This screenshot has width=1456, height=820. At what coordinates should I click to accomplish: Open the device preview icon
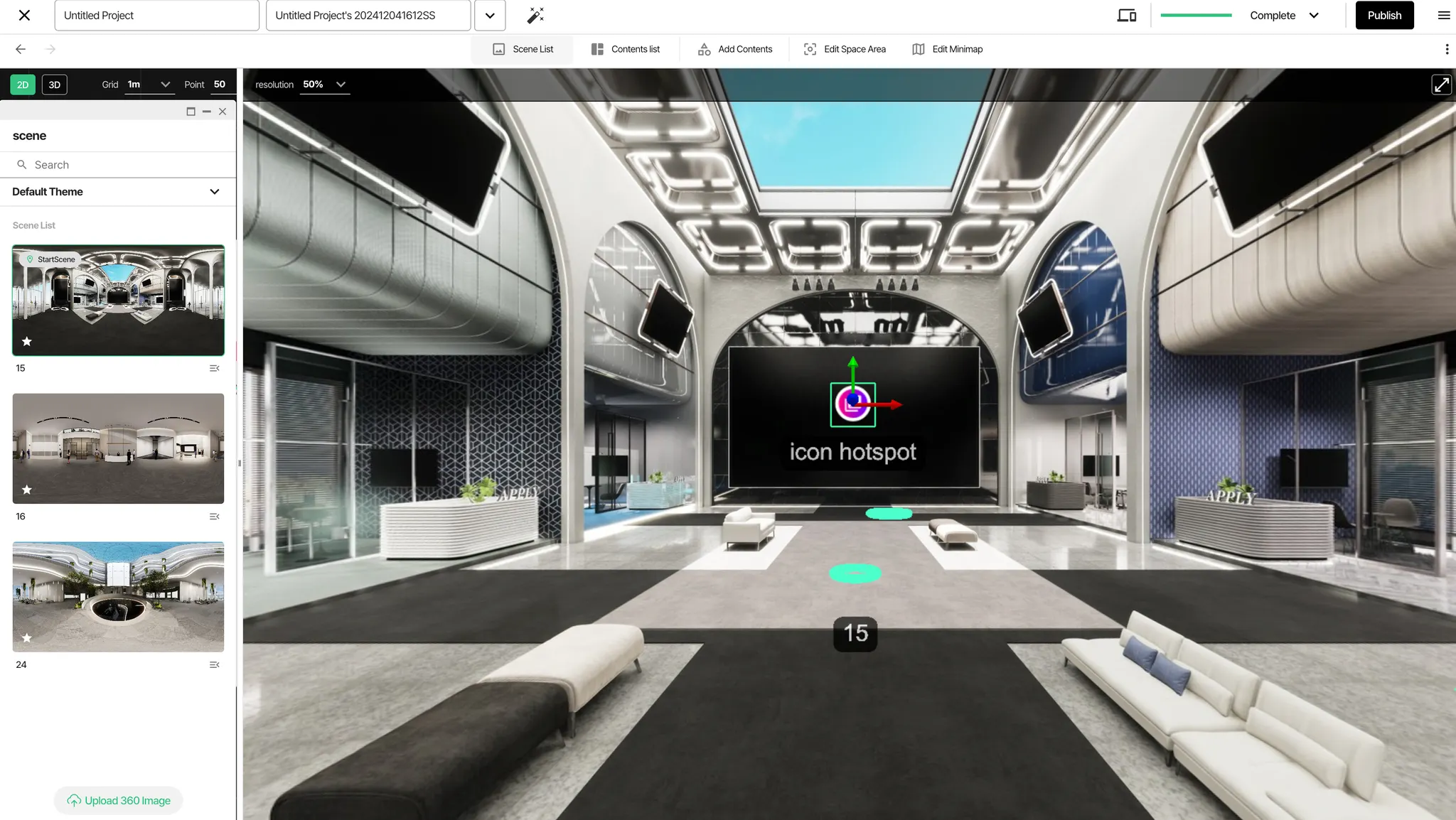(x=1126, y=15)
